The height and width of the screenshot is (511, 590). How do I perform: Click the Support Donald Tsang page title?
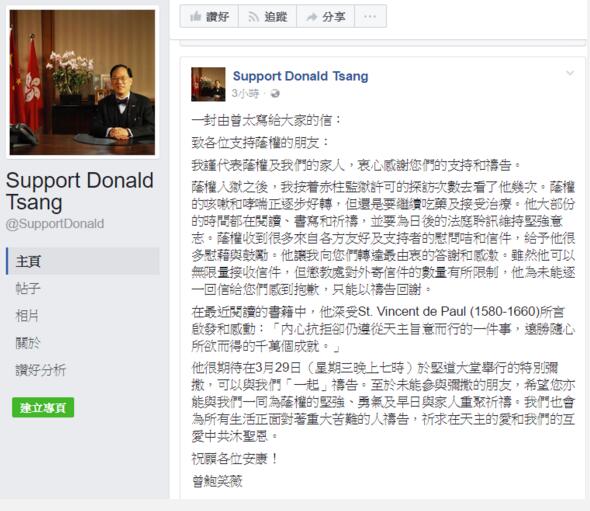(80, 191)
